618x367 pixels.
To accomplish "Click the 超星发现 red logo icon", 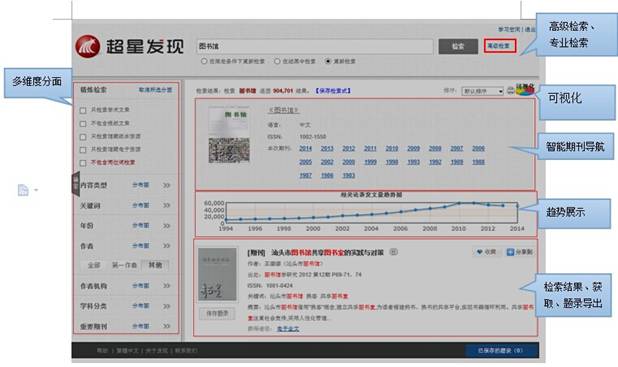I will pyautogui.click(x=87, y=47).
